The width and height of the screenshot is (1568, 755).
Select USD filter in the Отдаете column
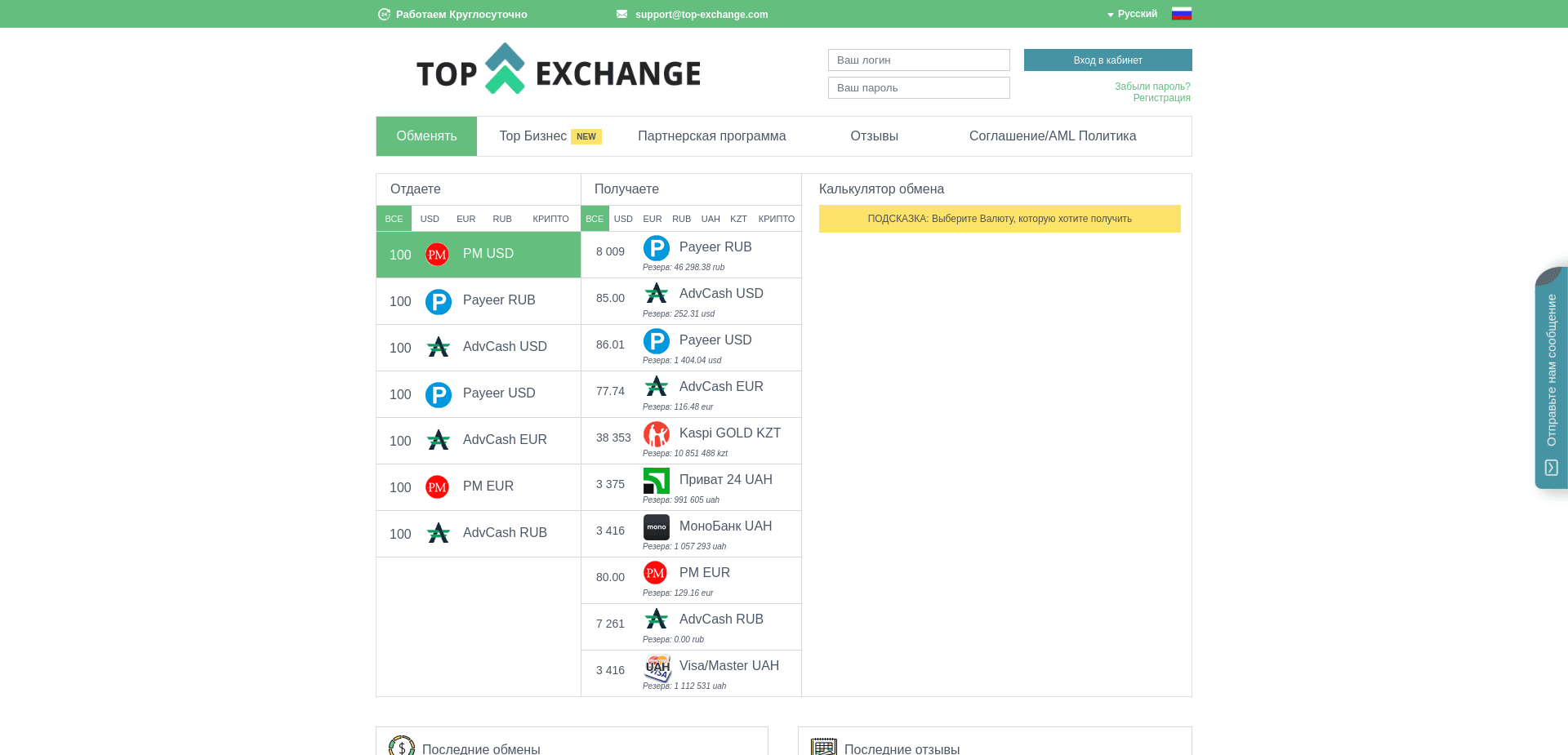(x=429, y=219)
